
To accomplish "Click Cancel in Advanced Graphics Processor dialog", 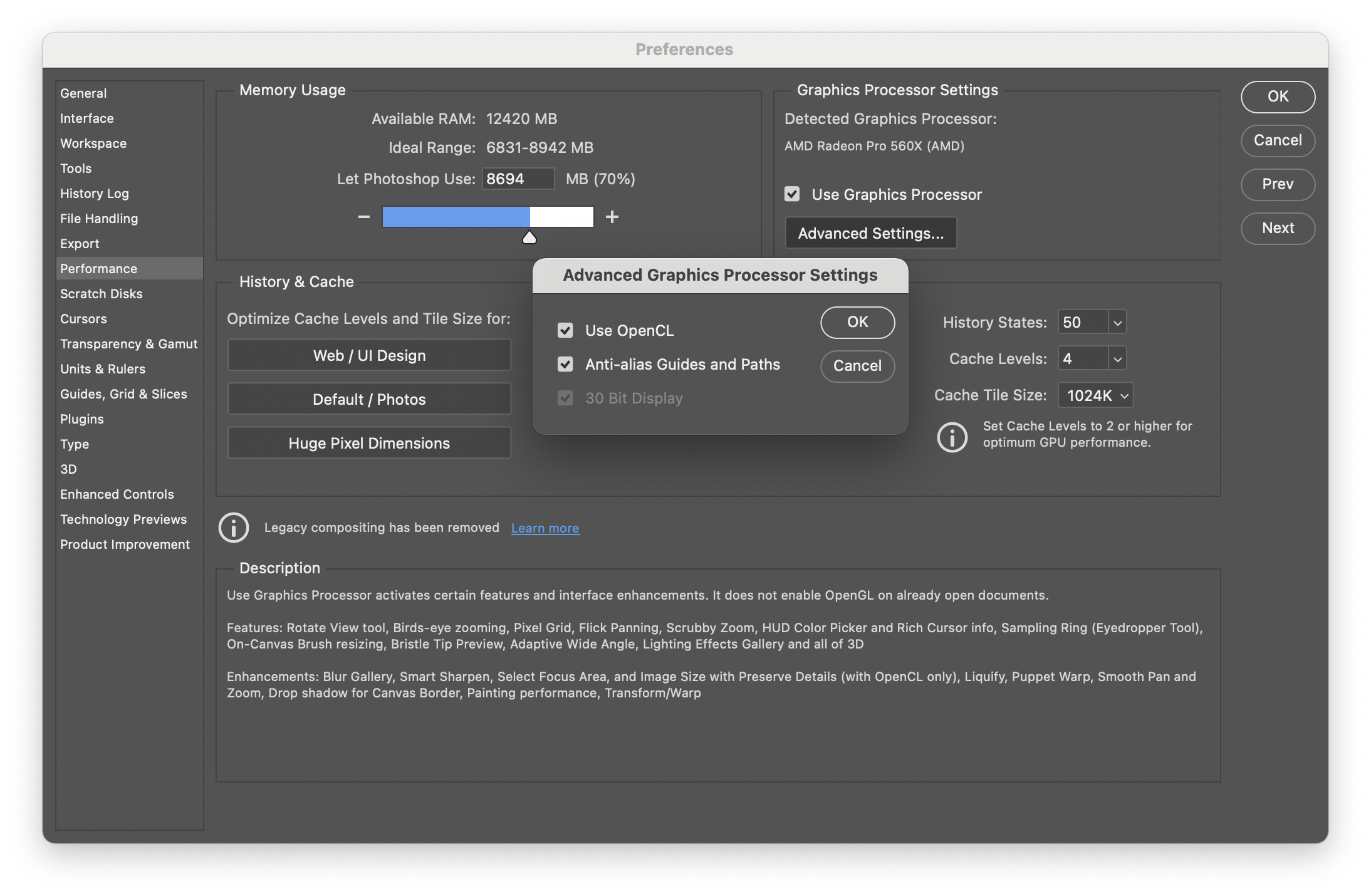I will [x=857, y=366].
